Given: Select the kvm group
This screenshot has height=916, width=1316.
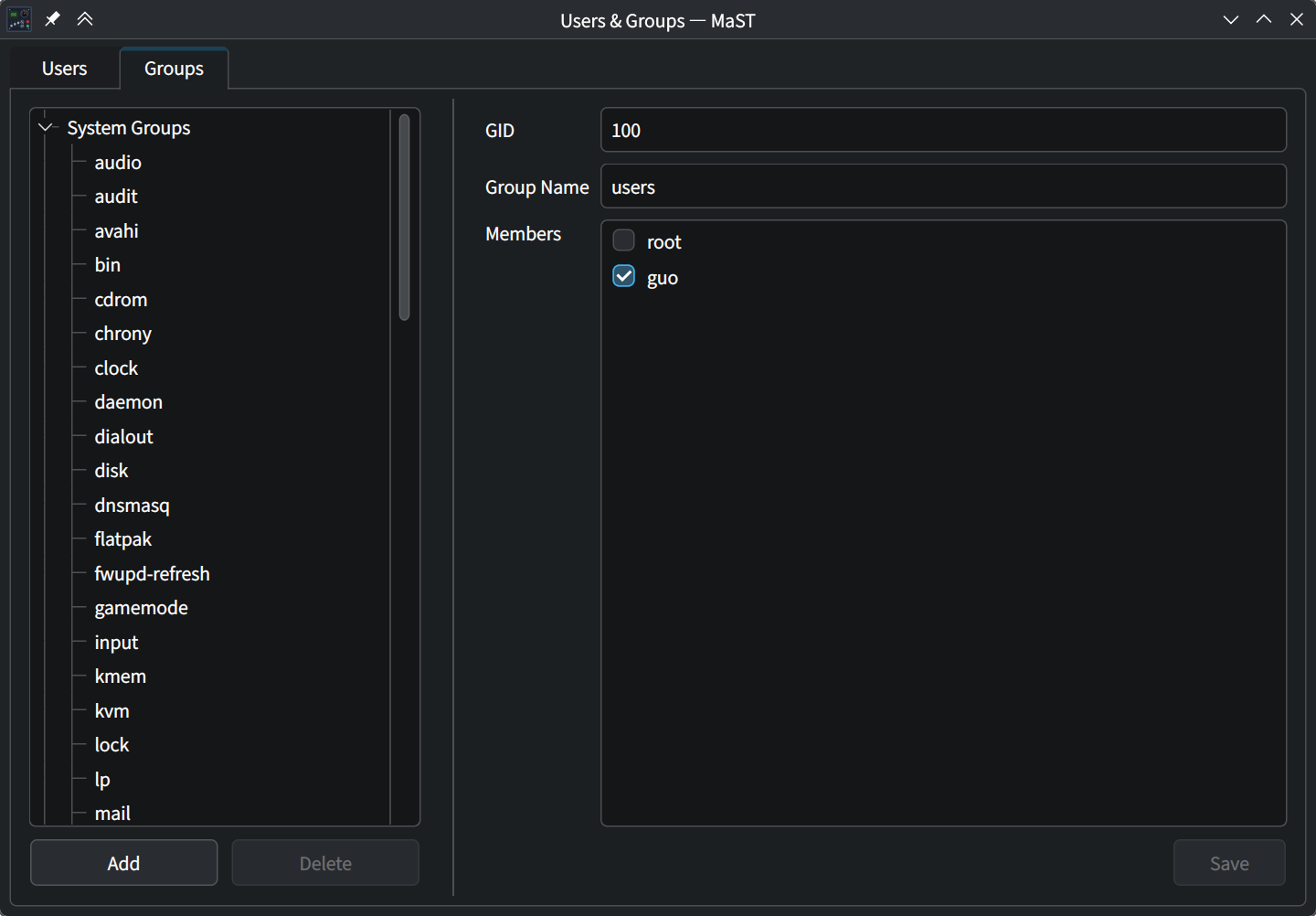Looking at the screenshot, I should pyautogui.click(x=112, y=711).
